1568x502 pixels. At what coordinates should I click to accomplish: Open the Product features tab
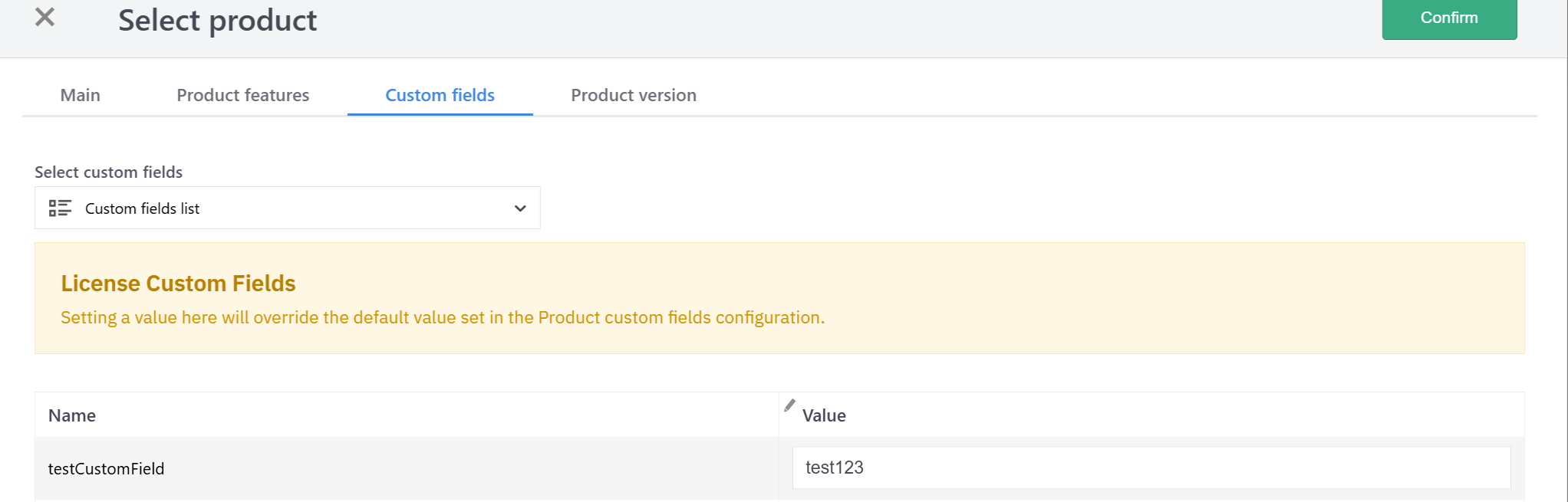[242, 95]
